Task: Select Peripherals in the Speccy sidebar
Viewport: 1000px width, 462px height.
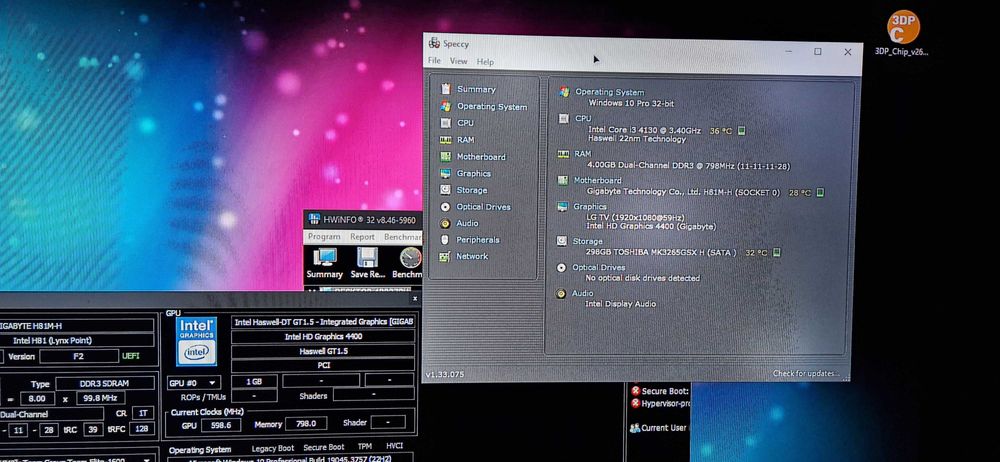Action: click(x=478, y=240)
